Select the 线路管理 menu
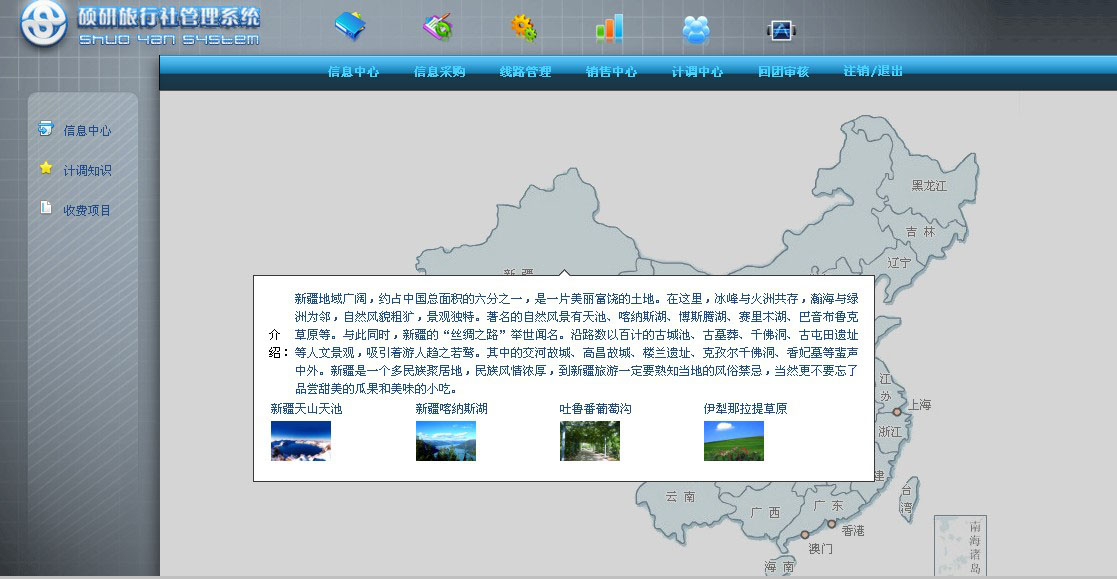Screen dimensions: 1117x579 click(x=525, y=72)
